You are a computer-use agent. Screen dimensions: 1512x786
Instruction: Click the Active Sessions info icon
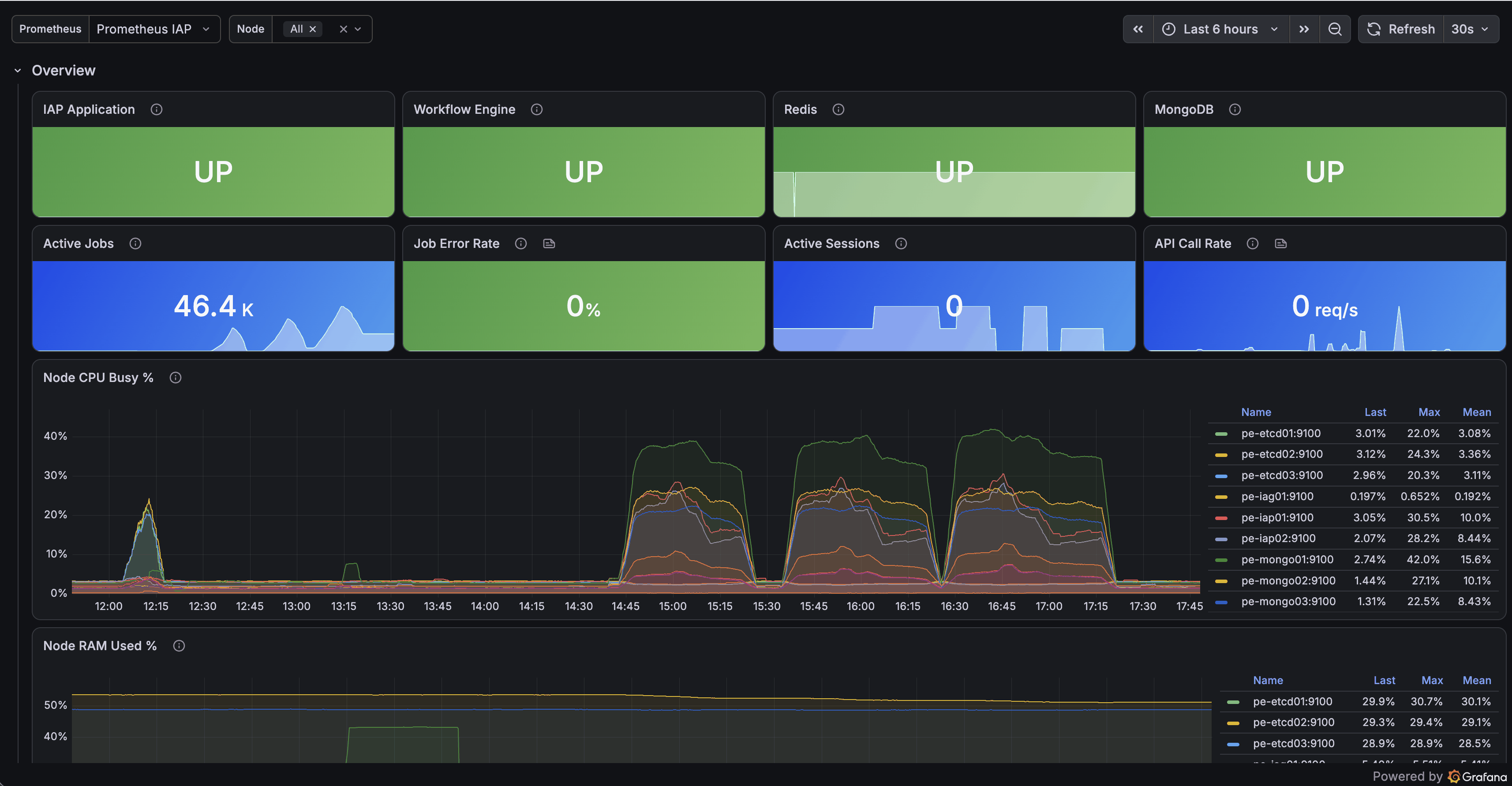(x=901, y=243)
